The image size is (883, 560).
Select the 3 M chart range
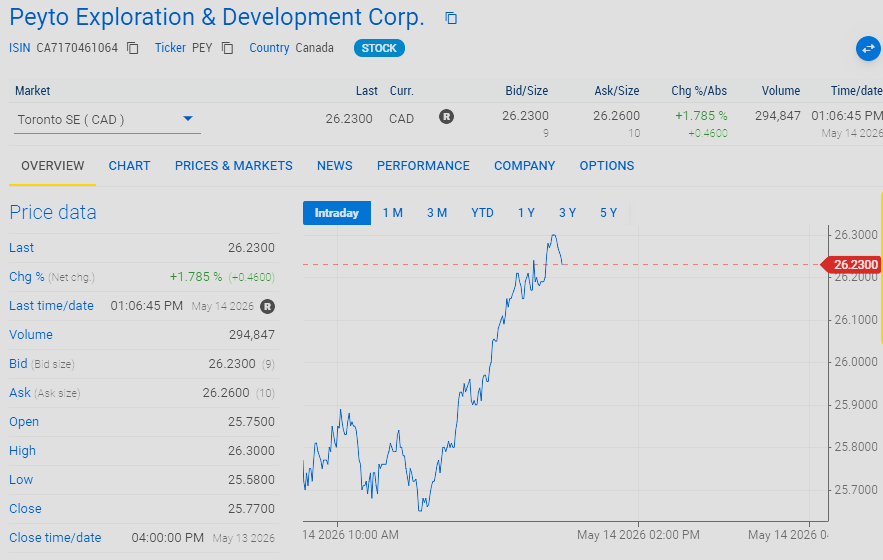(436, 213)
